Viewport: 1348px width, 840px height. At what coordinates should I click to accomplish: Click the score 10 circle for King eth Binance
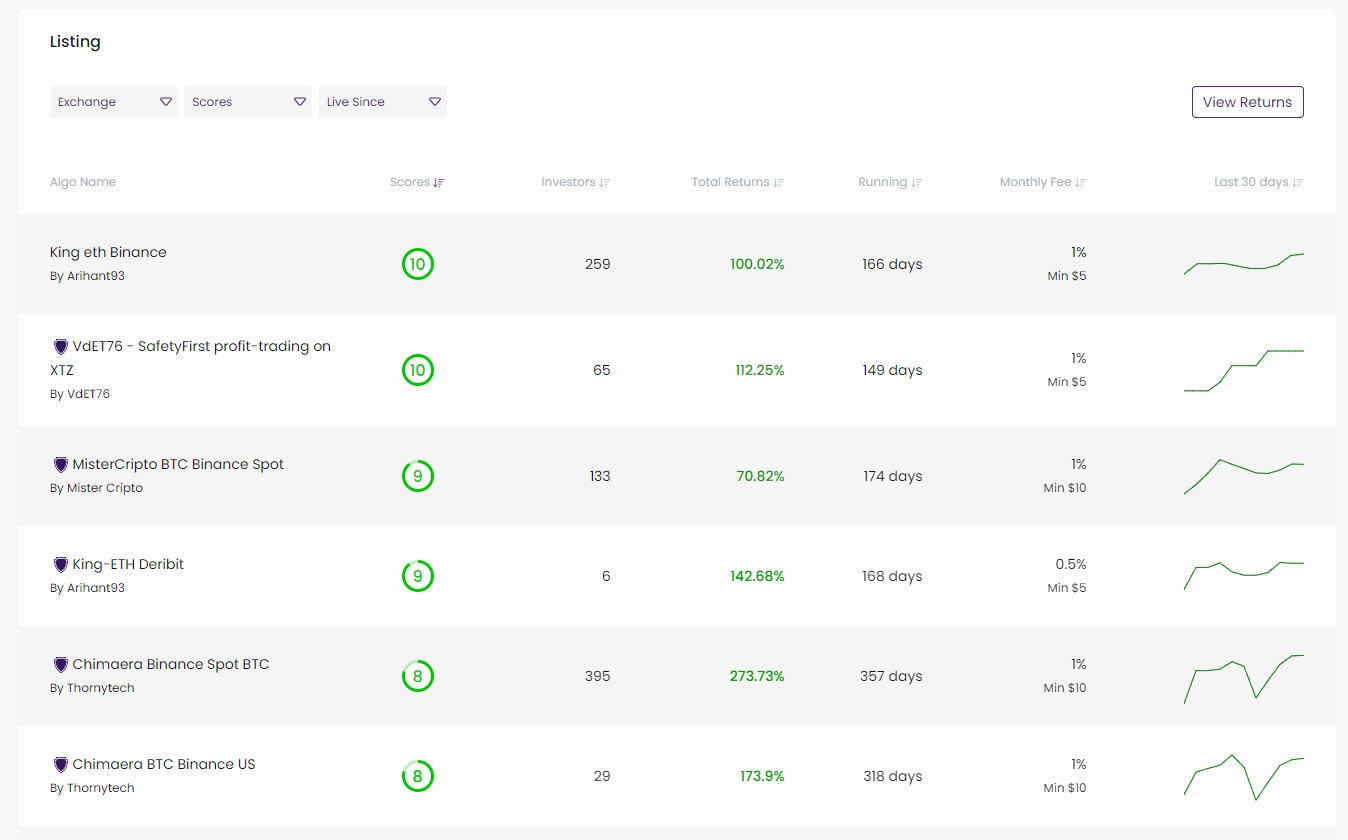(x=418, y=265)
